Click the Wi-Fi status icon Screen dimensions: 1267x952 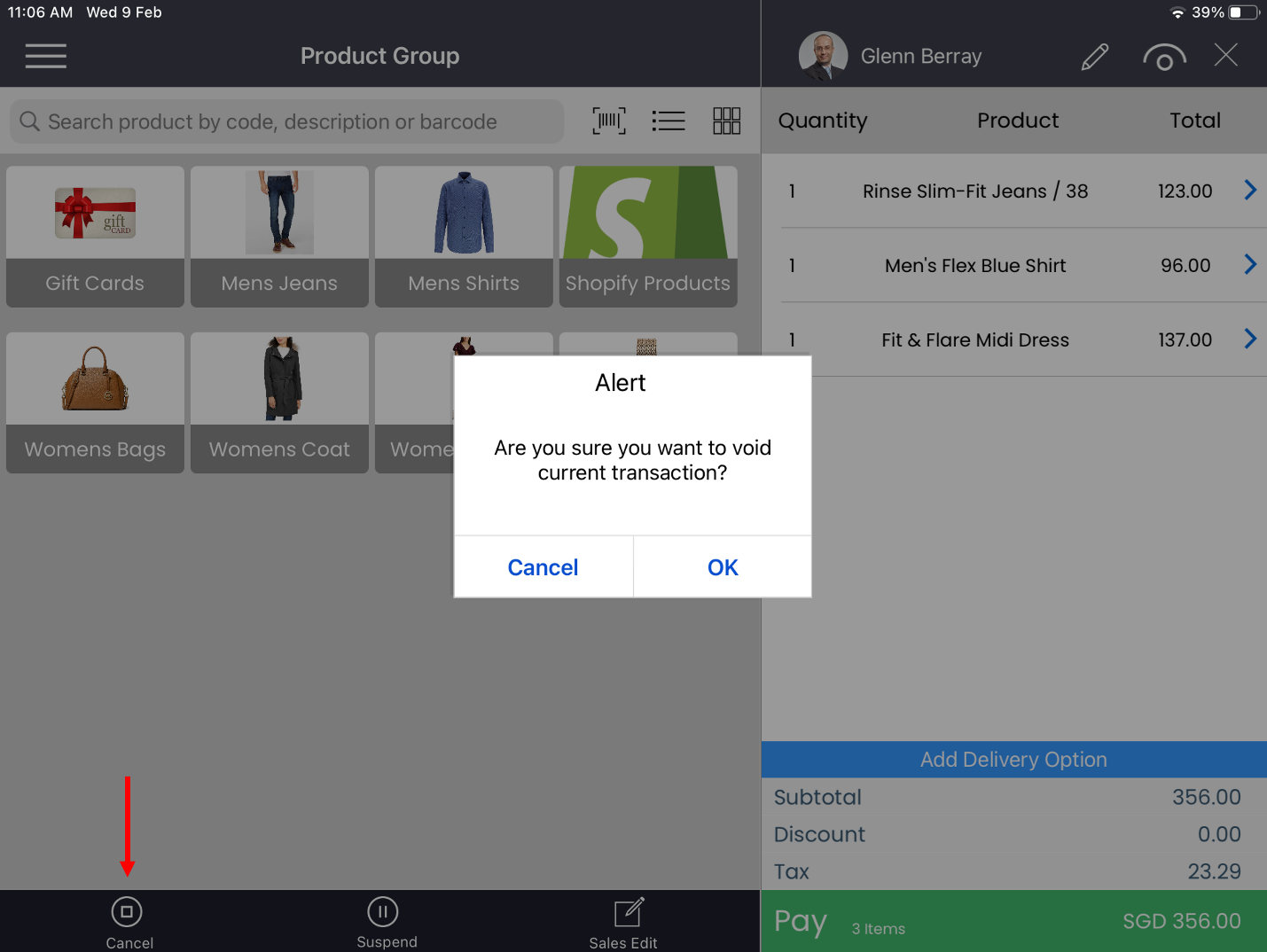point(1178,12)
